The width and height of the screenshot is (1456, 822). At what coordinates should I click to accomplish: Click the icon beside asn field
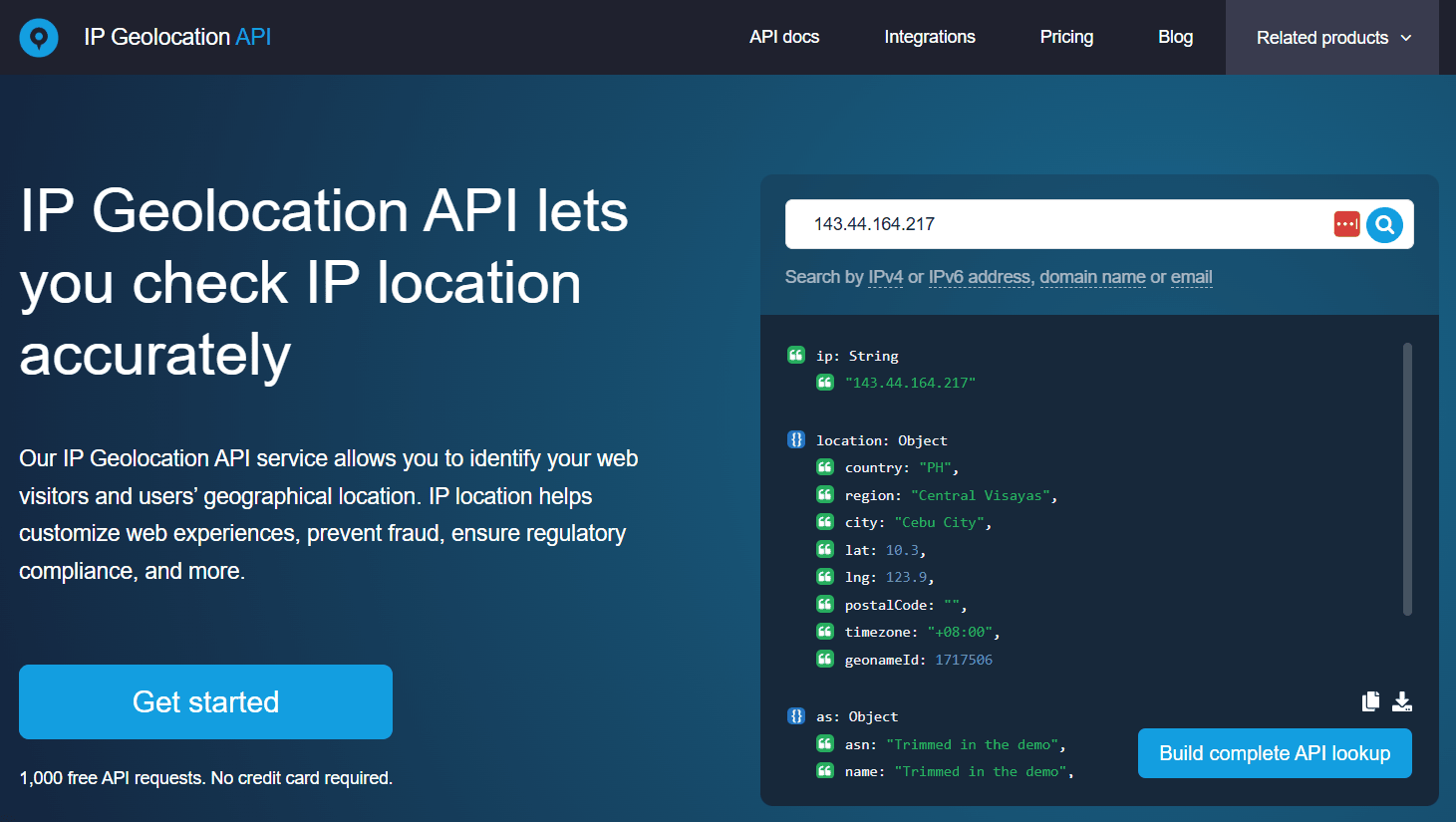tap(825, 743)
